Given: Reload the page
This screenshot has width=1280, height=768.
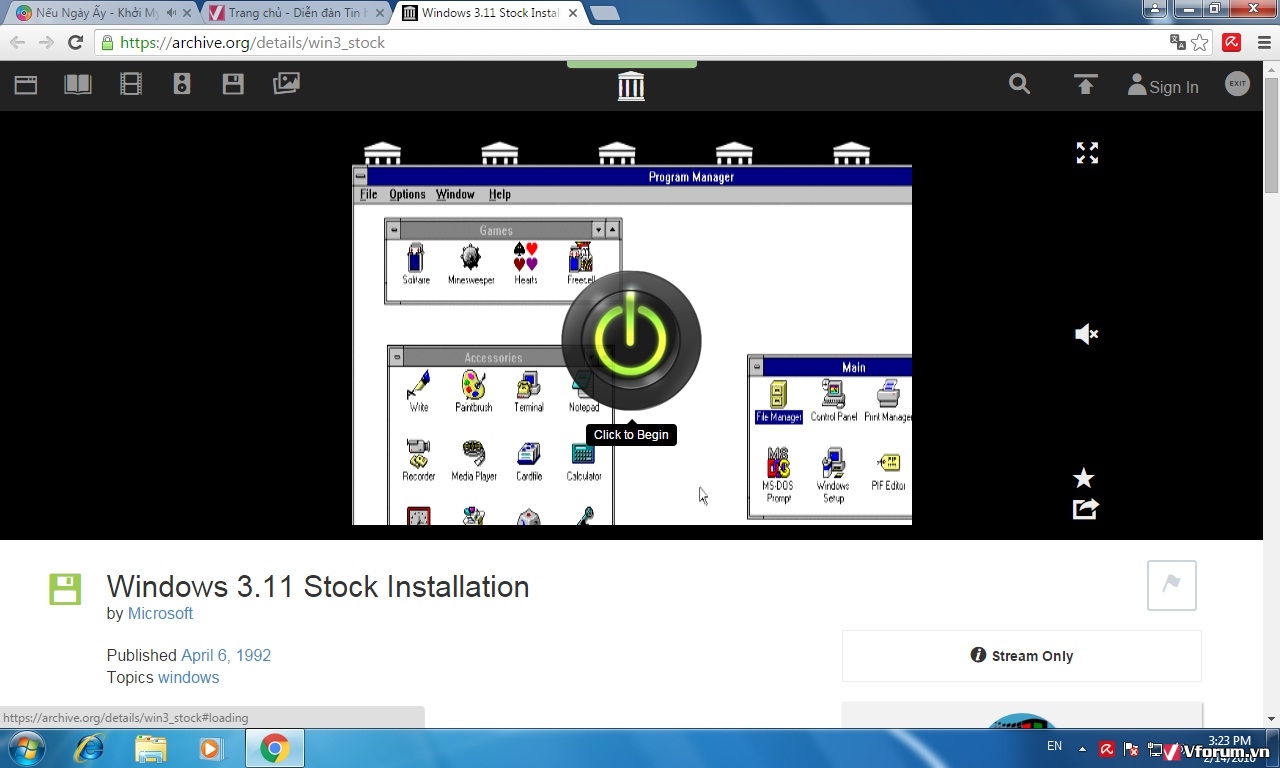Looking at the screenshot, I should pos(75,42).
